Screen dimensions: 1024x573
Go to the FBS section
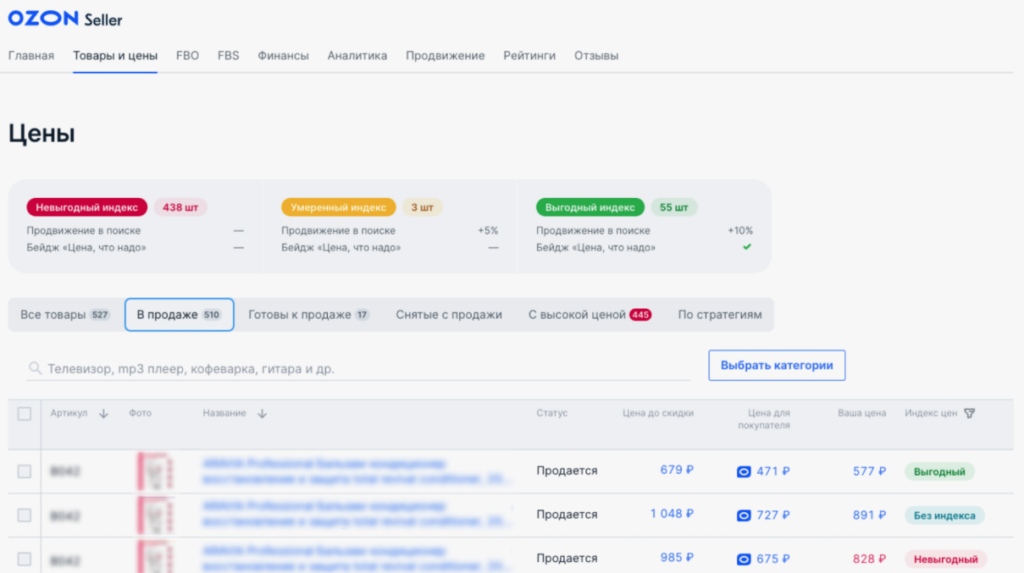pyautogui.click(x=228, y=56)
